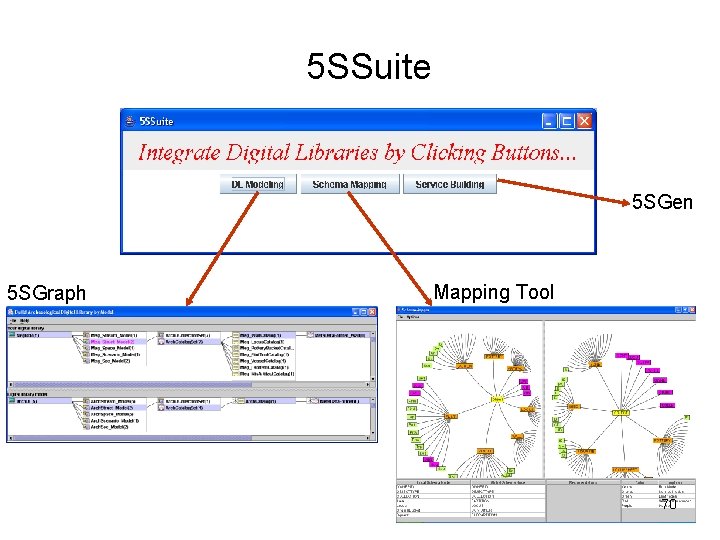
Task: Click yellow center node in left mapping graph
Action: pyautogui.click(x=497, y=399)
